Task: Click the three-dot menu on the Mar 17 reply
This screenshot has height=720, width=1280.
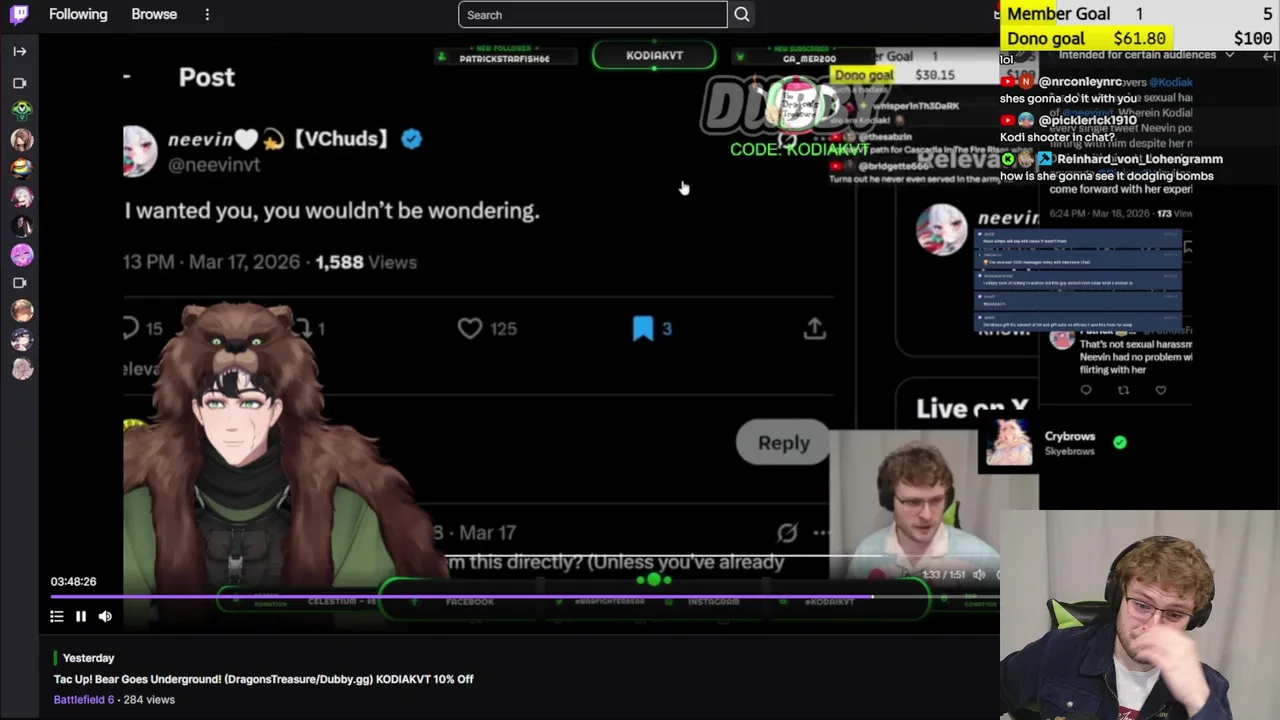Action: (x=821, y=533)
